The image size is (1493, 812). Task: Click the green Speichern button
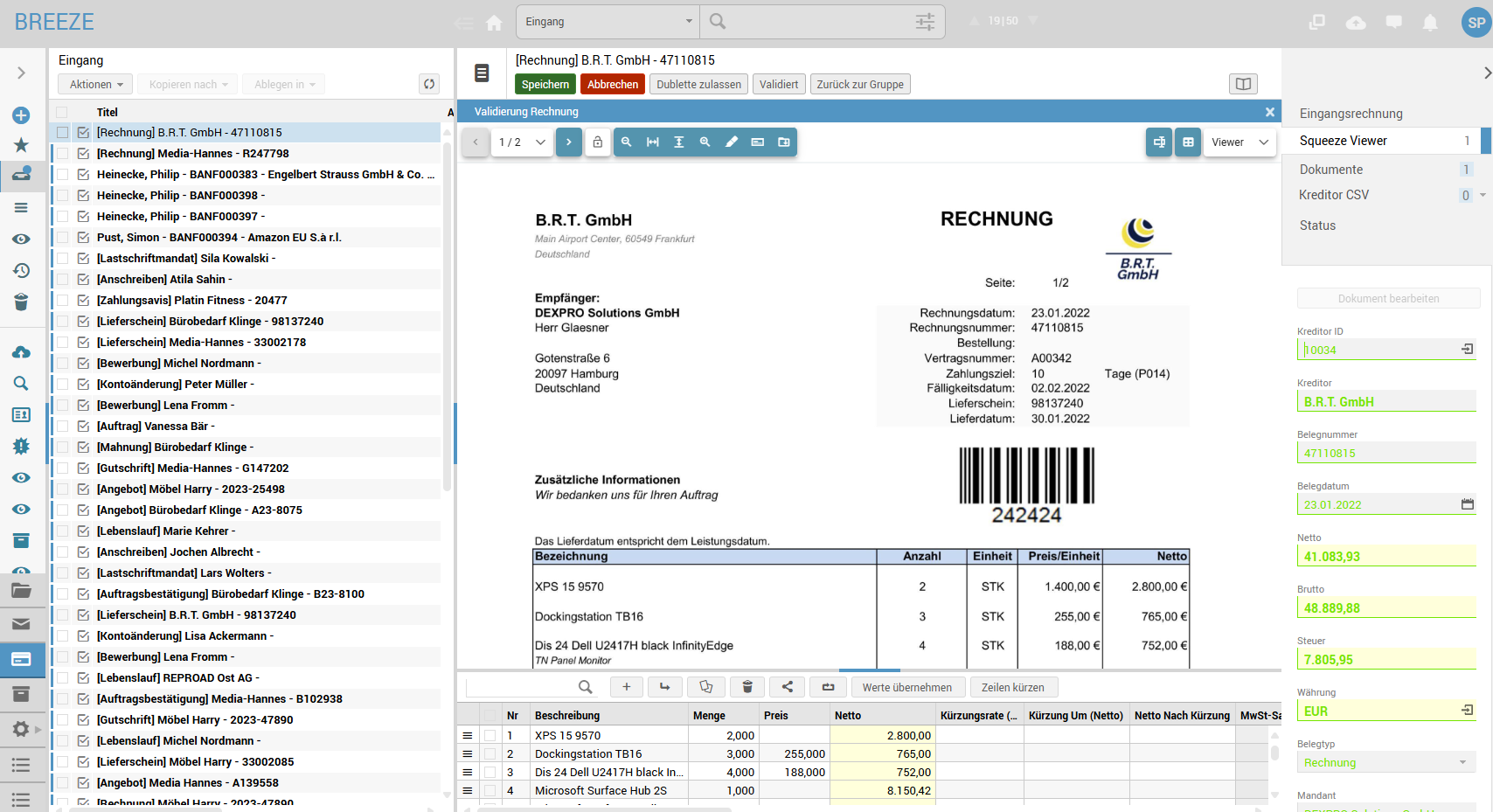click(x=545, y=84)
